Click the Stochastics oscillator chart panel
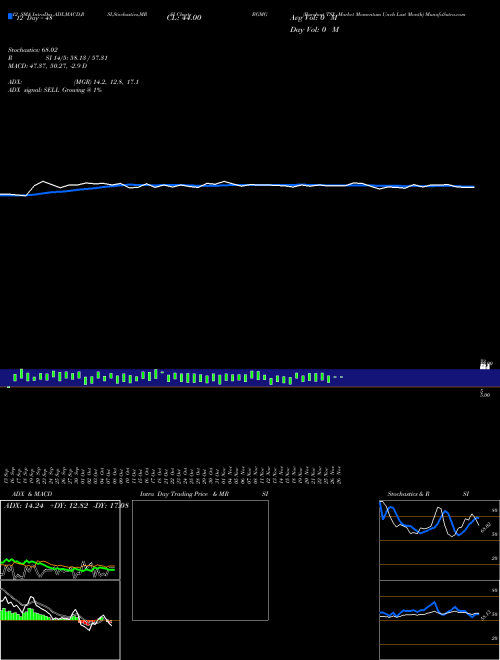Viewport: 500px width, 660px height. click(x=439, y=540)
